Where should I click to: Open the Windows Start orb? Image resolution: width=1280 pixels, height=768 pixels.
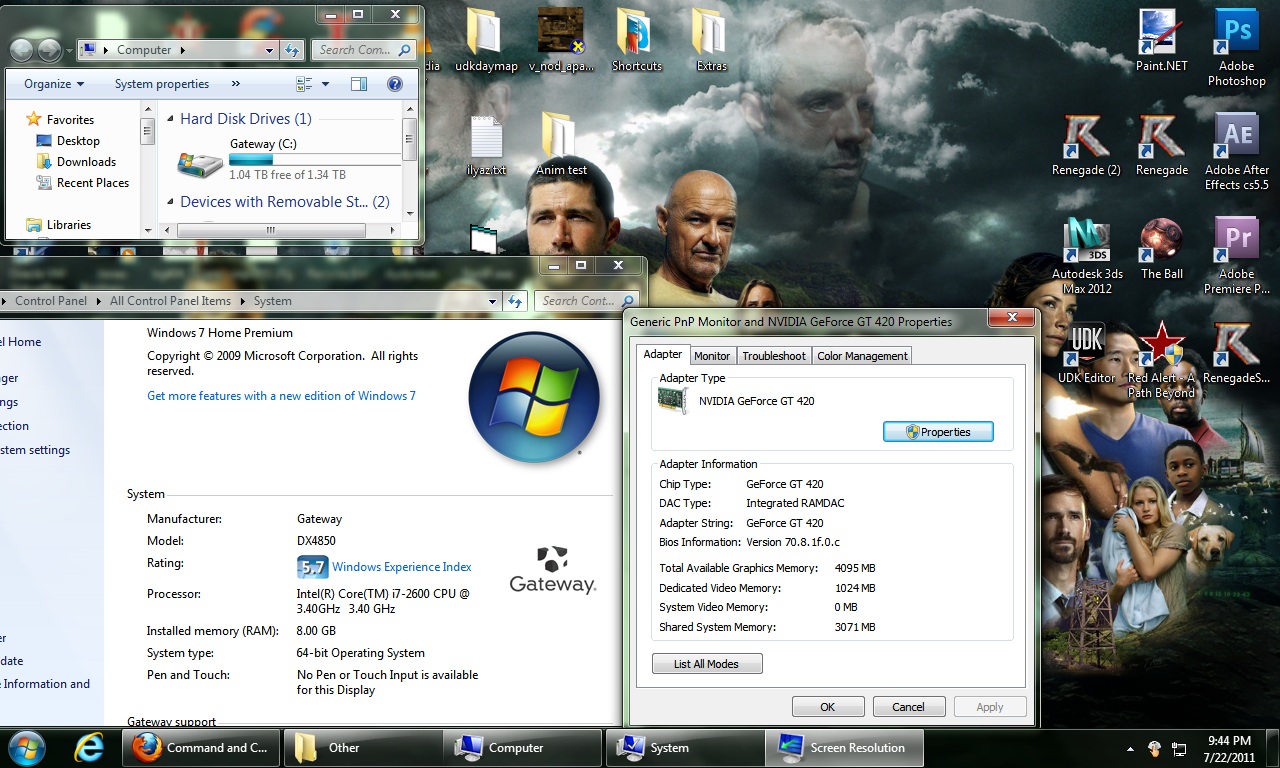(x=26, y=747)
